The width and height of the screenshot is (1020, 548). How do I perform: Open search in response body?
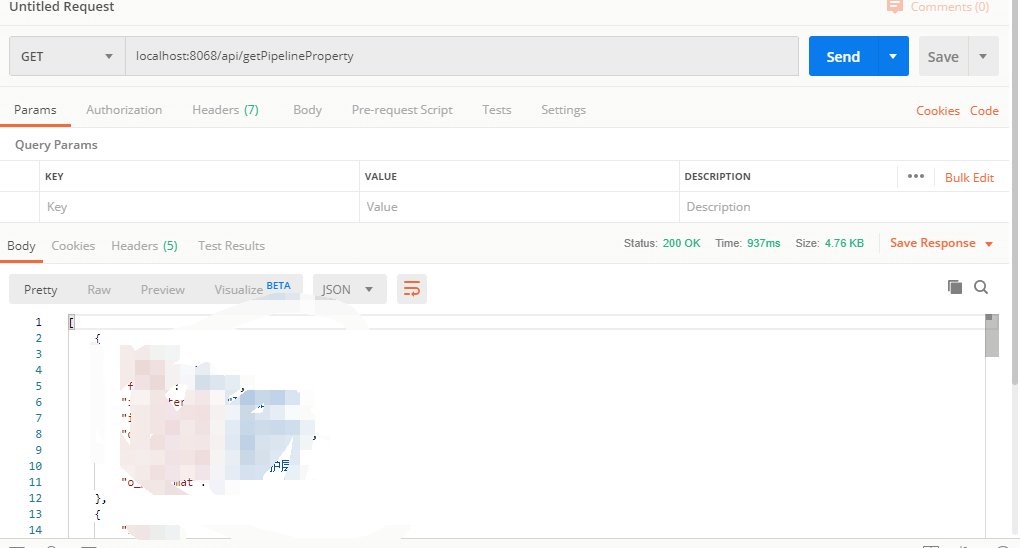981,287
